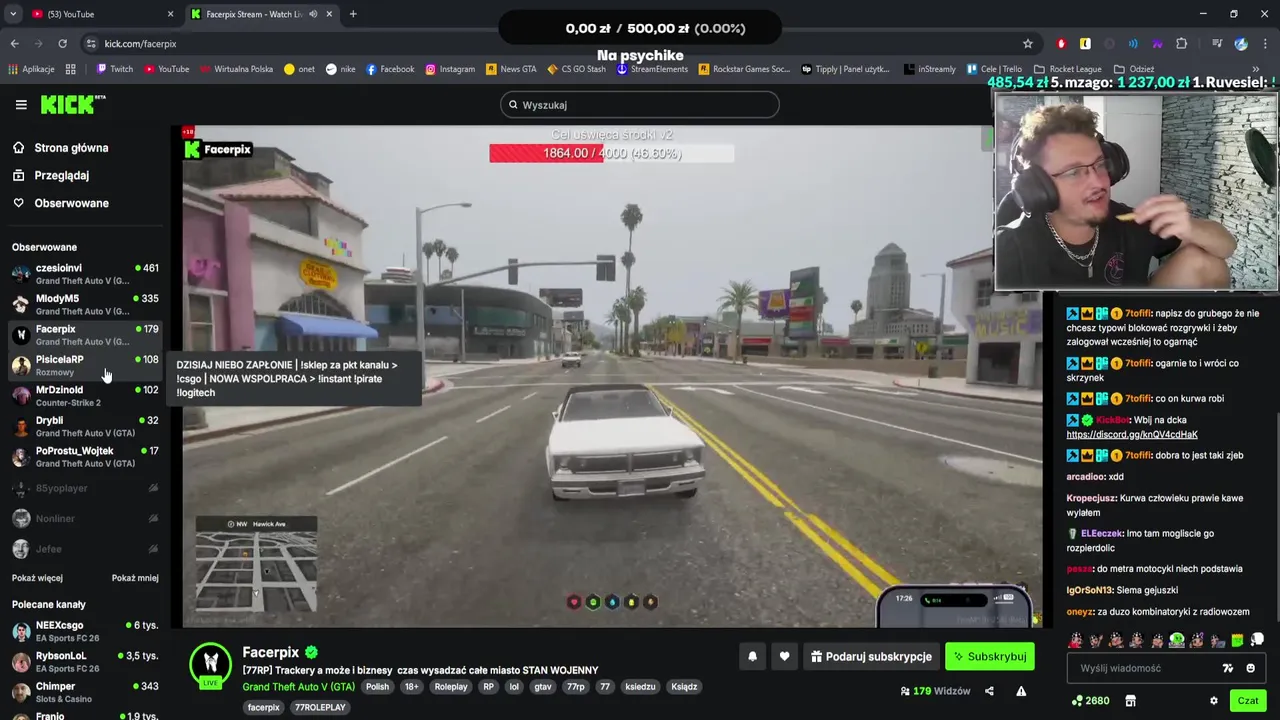This screenshot has width=1280, height=720.
Task: Open offline channel Jefee
Action: coord(85,549)
